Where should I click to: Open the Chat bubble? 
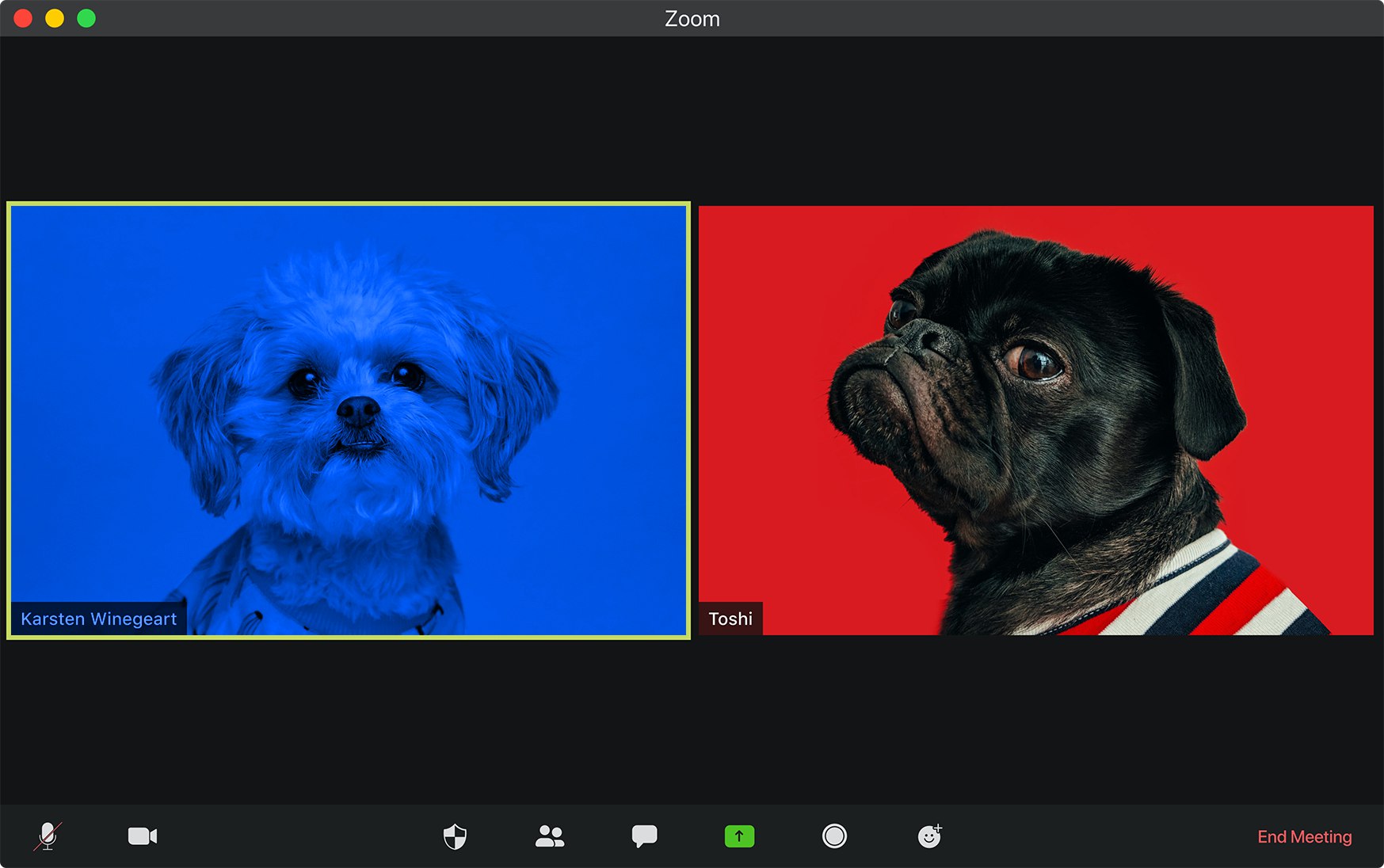(644, 836)
